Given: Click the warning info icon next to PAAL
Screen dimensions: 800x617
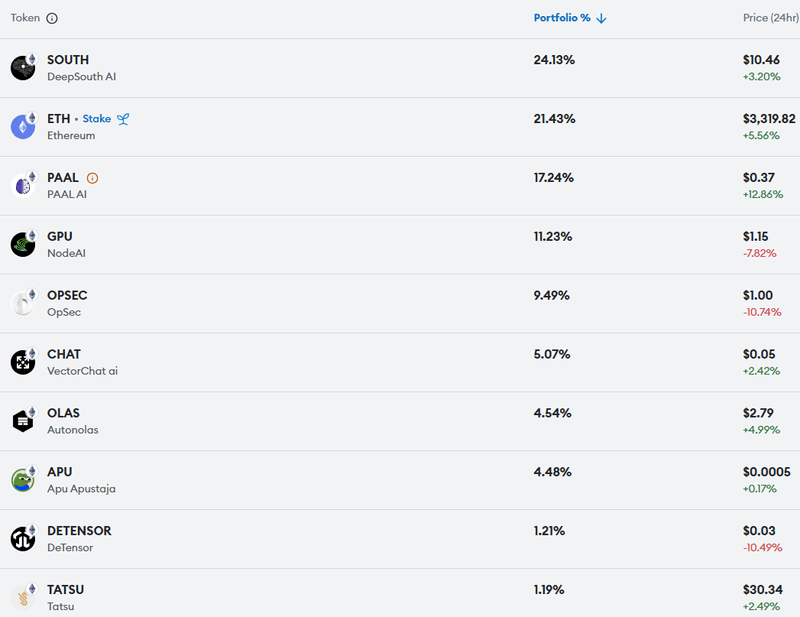Looking at the screenshot, I should pos(93,178).
